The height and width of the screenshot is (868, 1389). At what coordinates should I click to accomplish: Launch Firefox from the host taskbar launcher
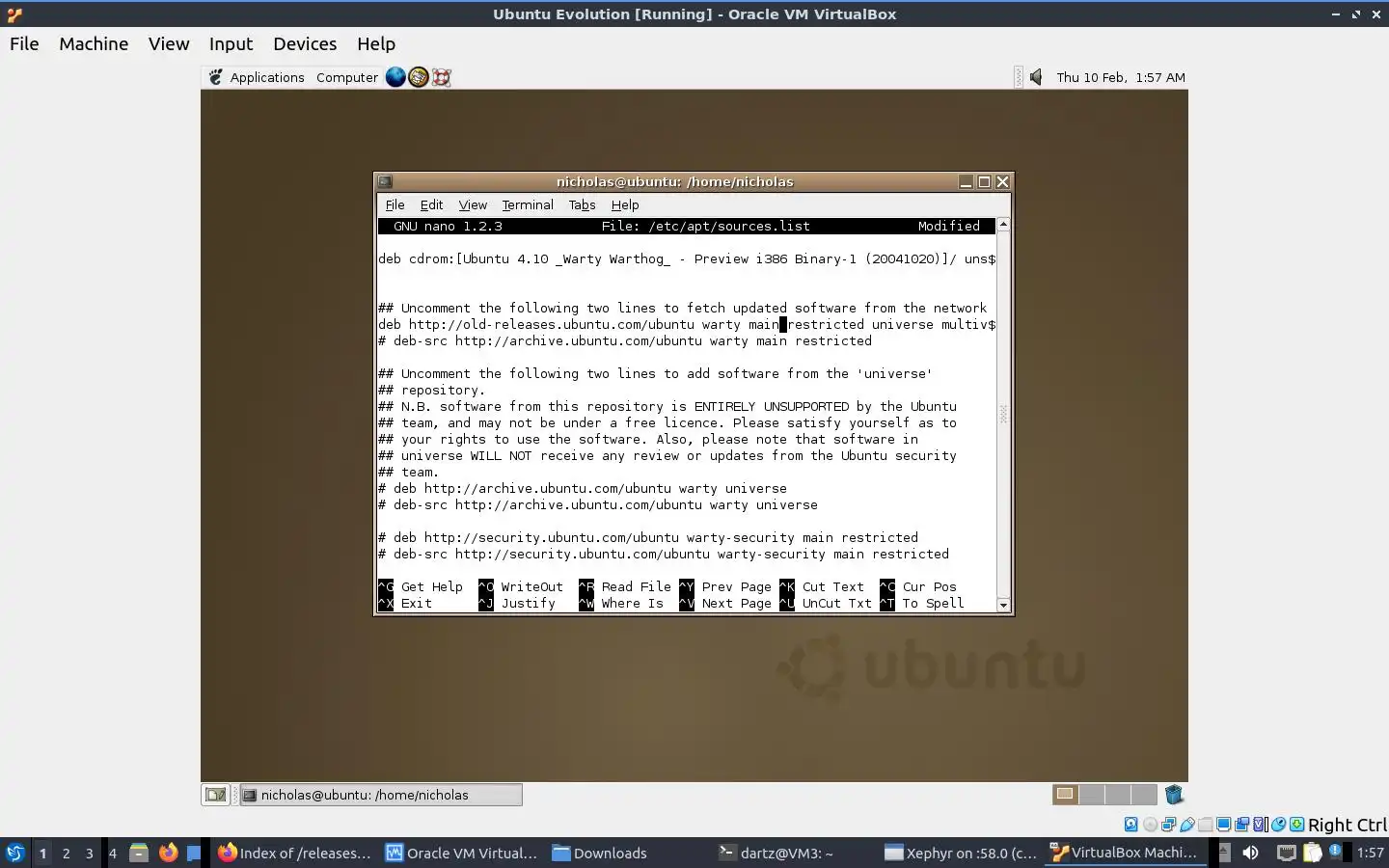(x=168, y=853)
